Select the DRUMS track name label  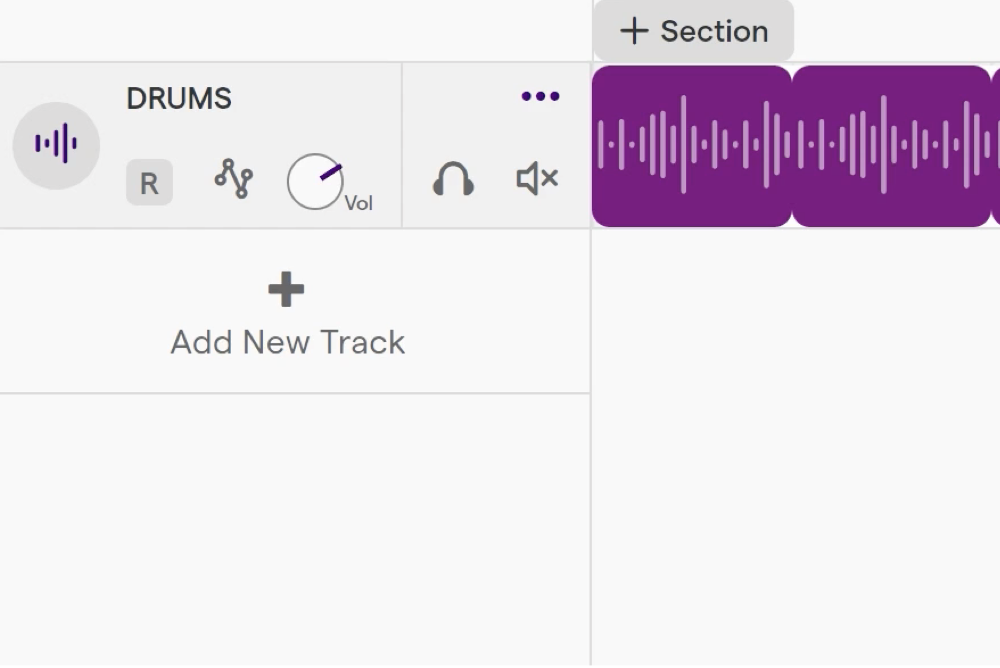point(179,99)
